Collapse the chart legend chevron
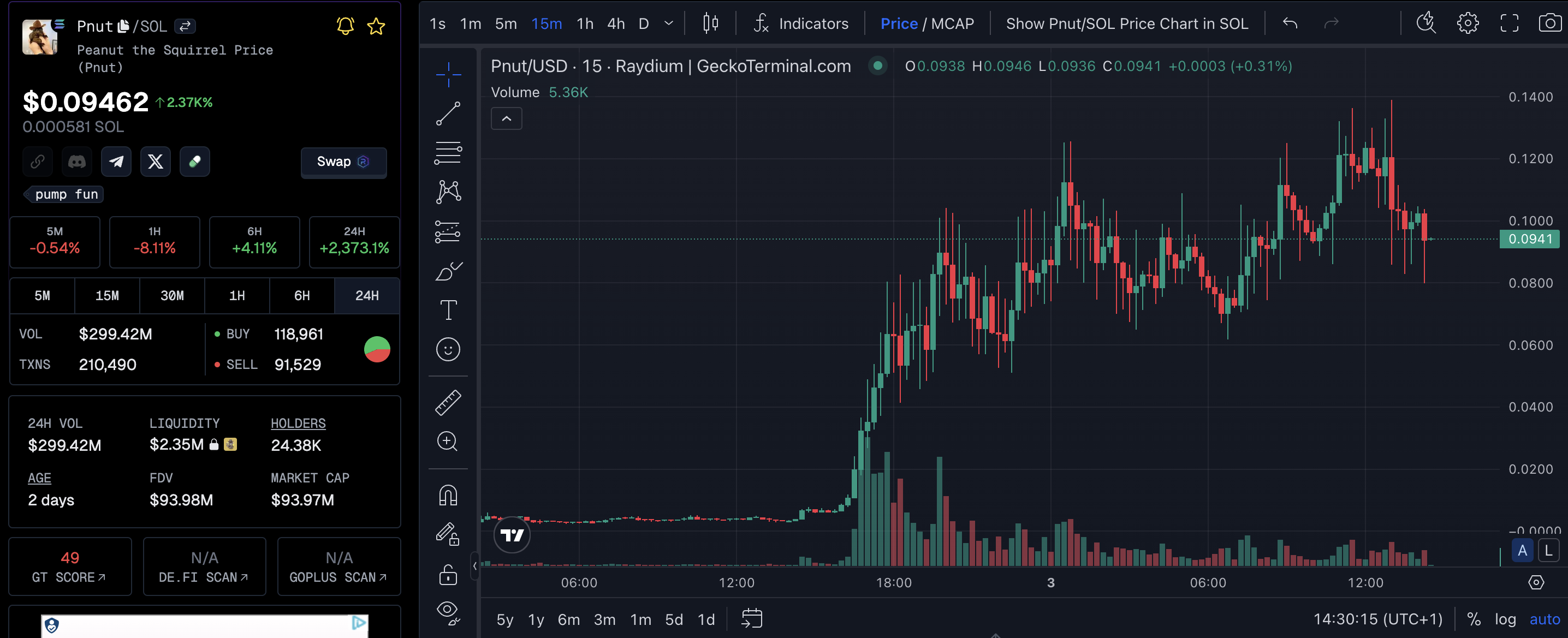Viewport: 1568px width, 638px height. click(x=506, y=118)
